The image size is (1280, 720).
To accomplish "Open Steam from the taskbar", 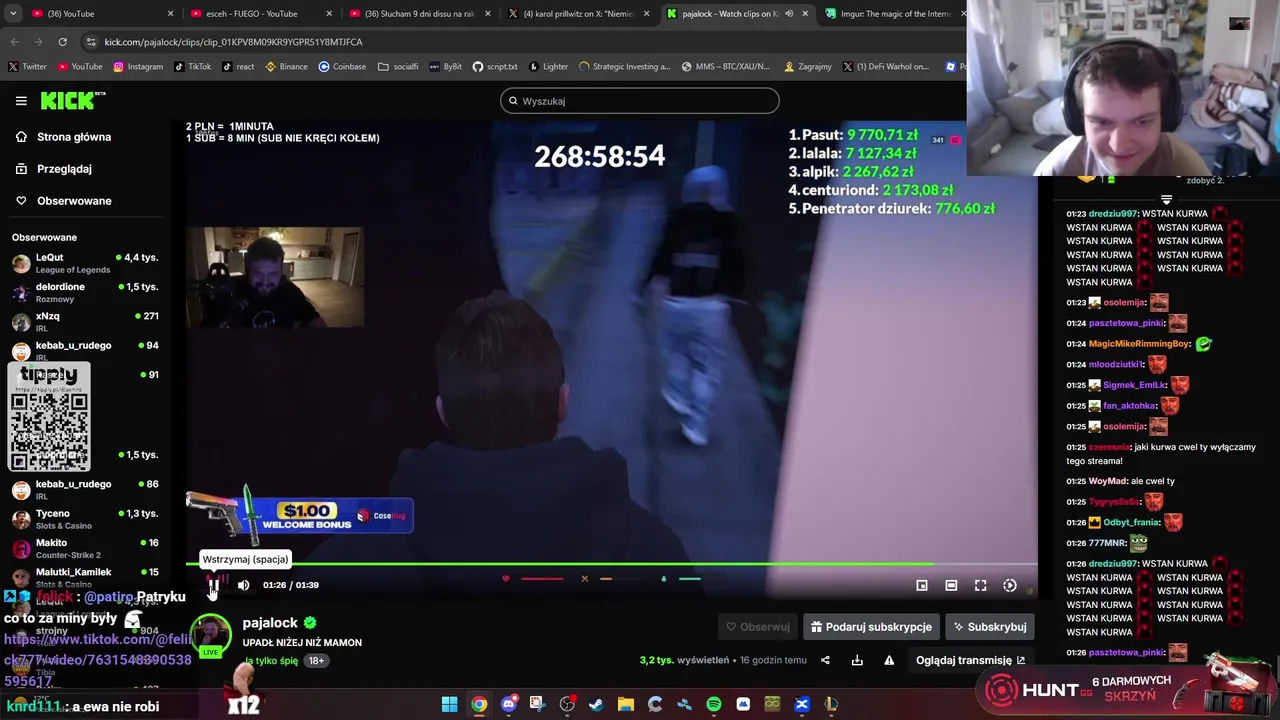I will click(x=596, y=705).
